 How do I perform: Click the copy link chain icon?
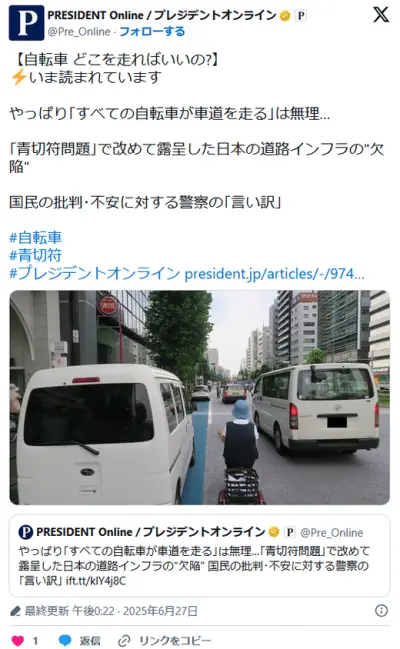point(124,641)
